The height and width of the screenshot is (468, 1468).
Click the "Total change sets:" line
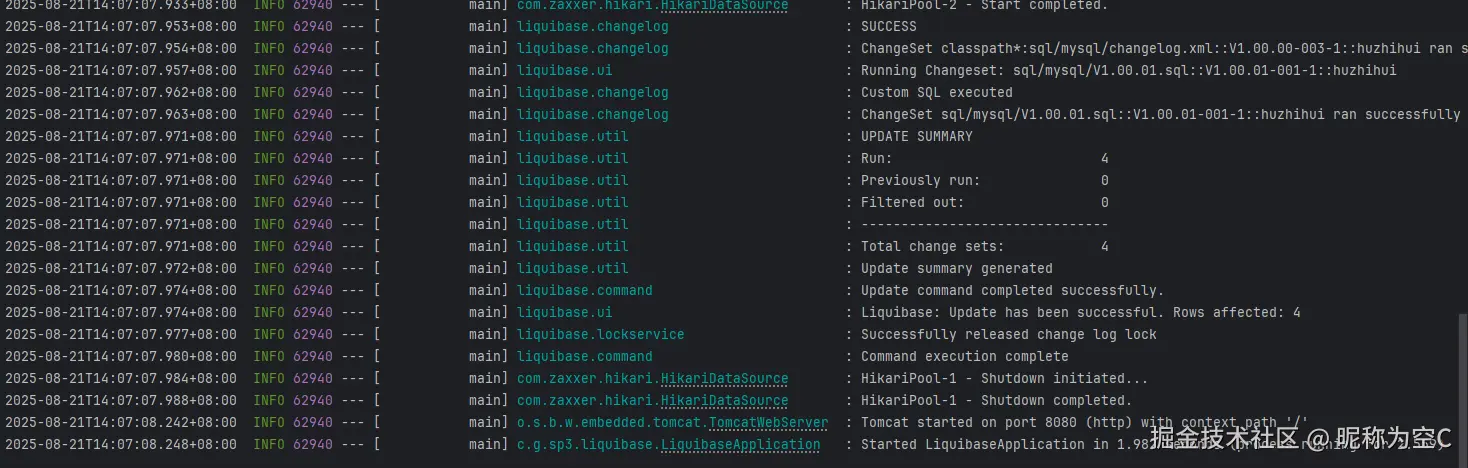(932, 247)
